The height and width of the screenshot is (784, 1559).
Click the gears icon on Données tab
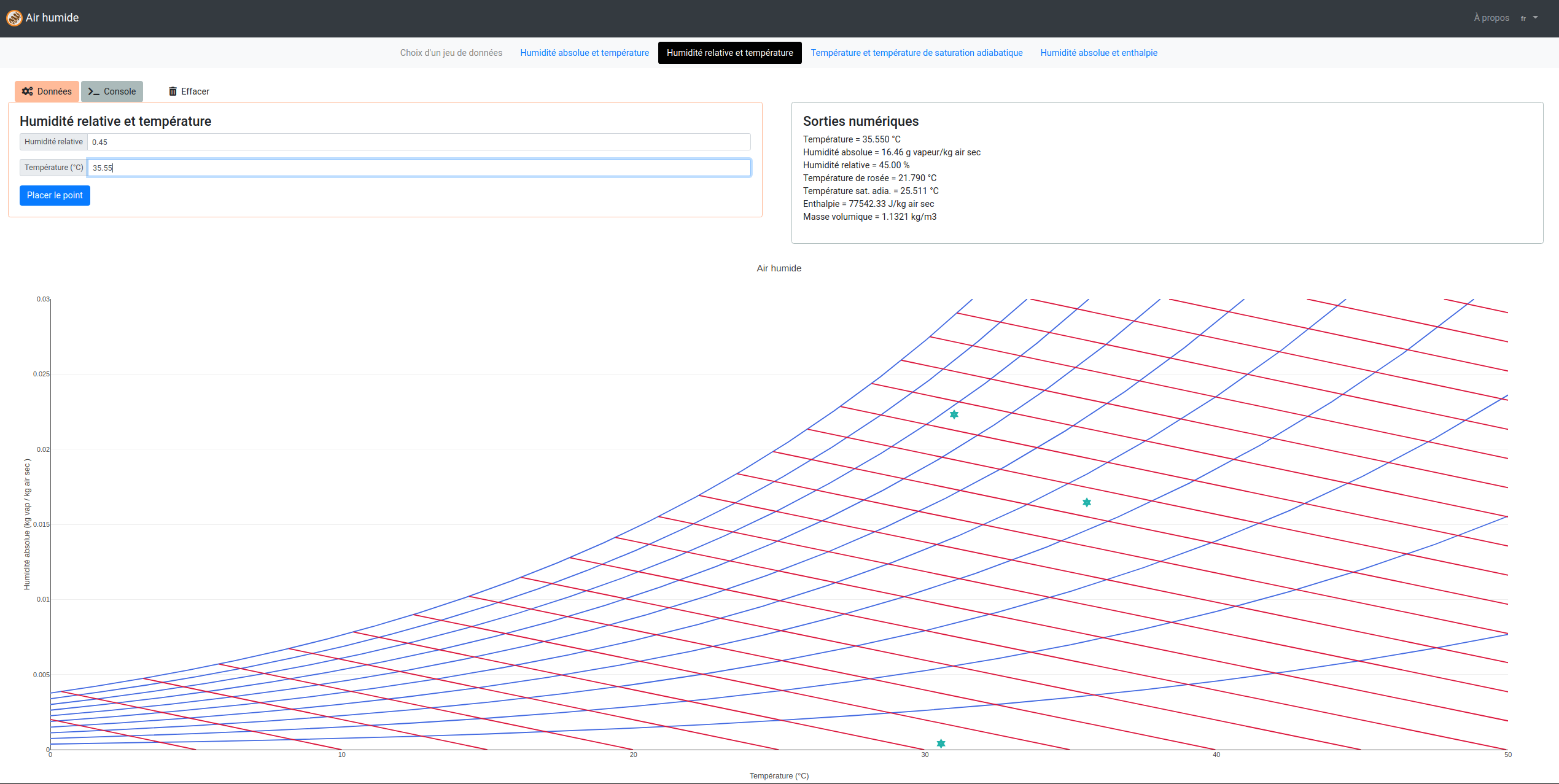click(28, 91)
